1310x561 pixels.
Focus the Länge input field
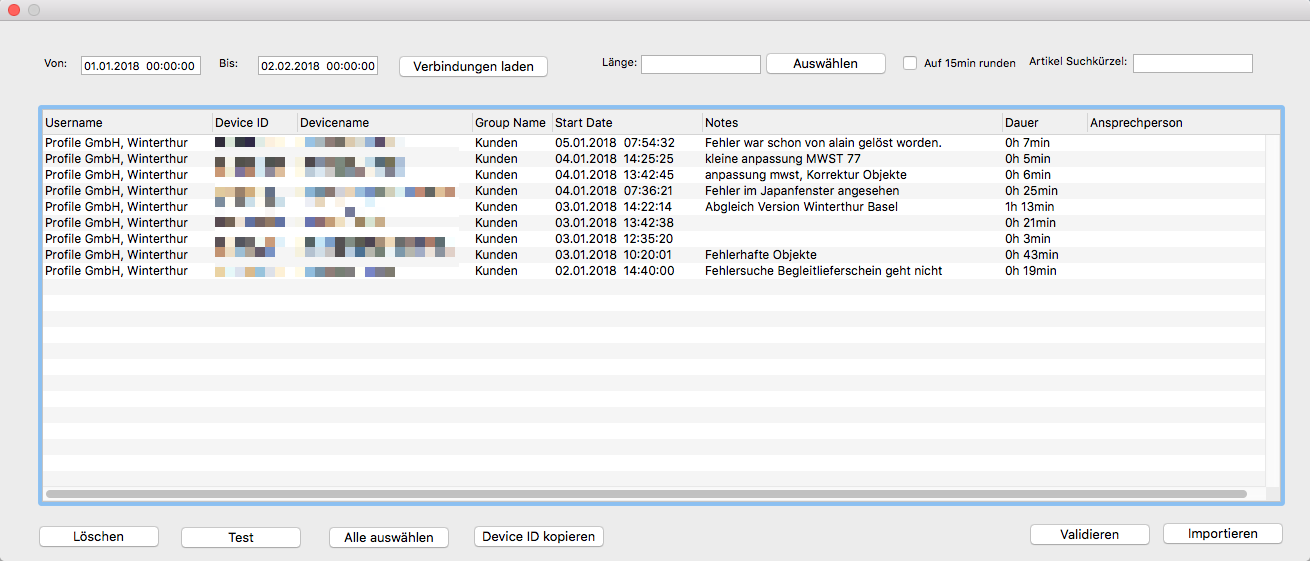pos(700,64)
